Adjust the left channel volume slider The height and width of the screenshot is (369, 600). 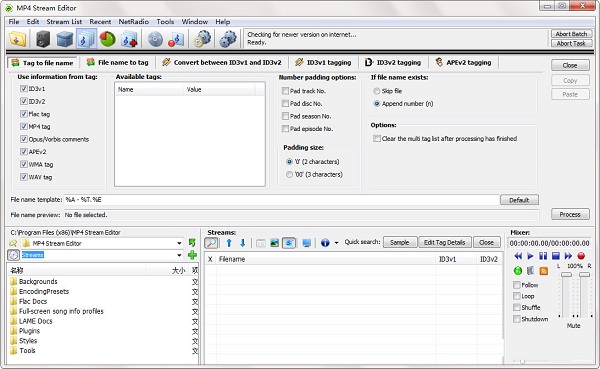pyautogui.click(x=566, y=275)
